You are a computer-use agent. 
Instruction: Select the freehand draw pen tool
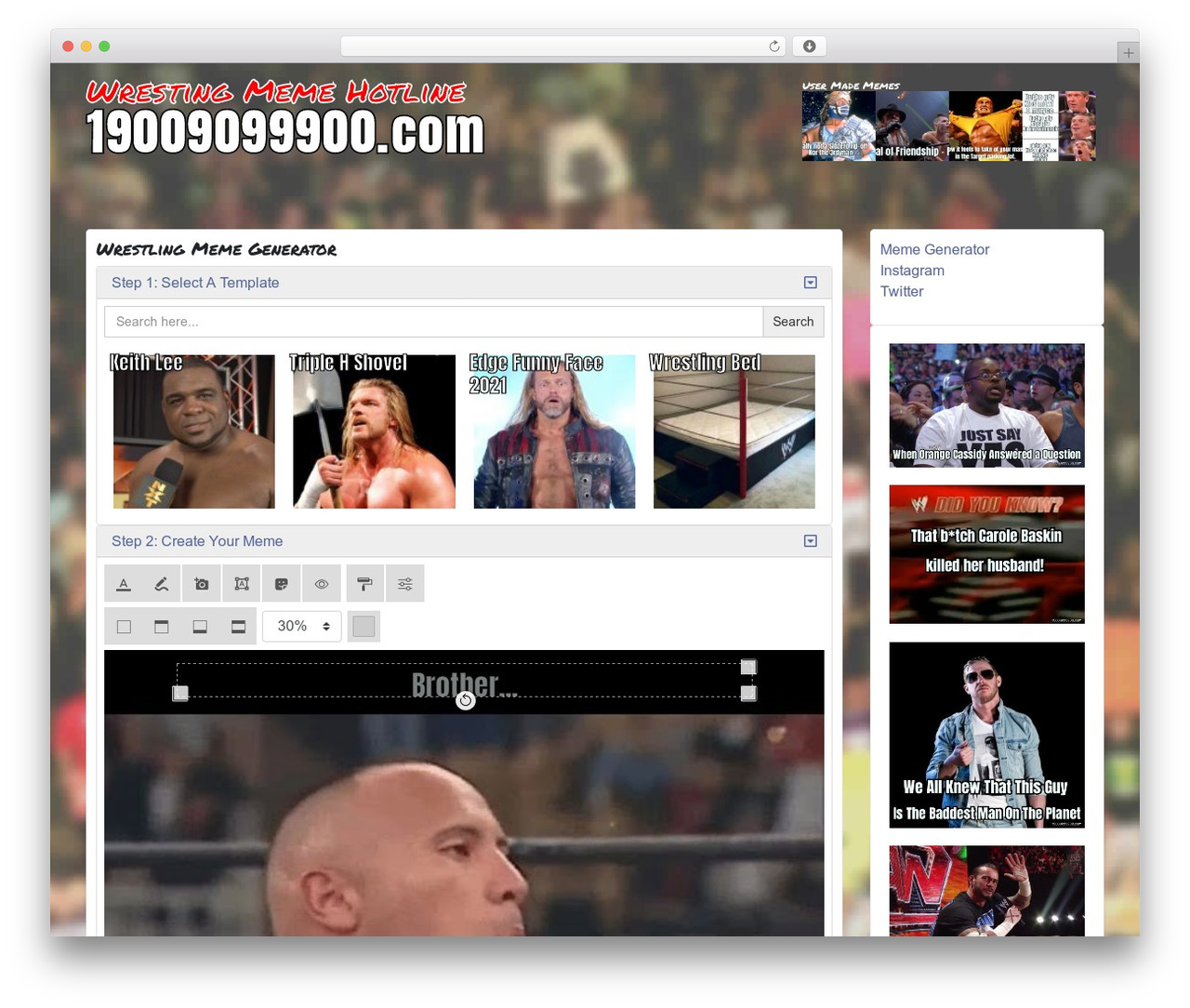tap(163, 584)
